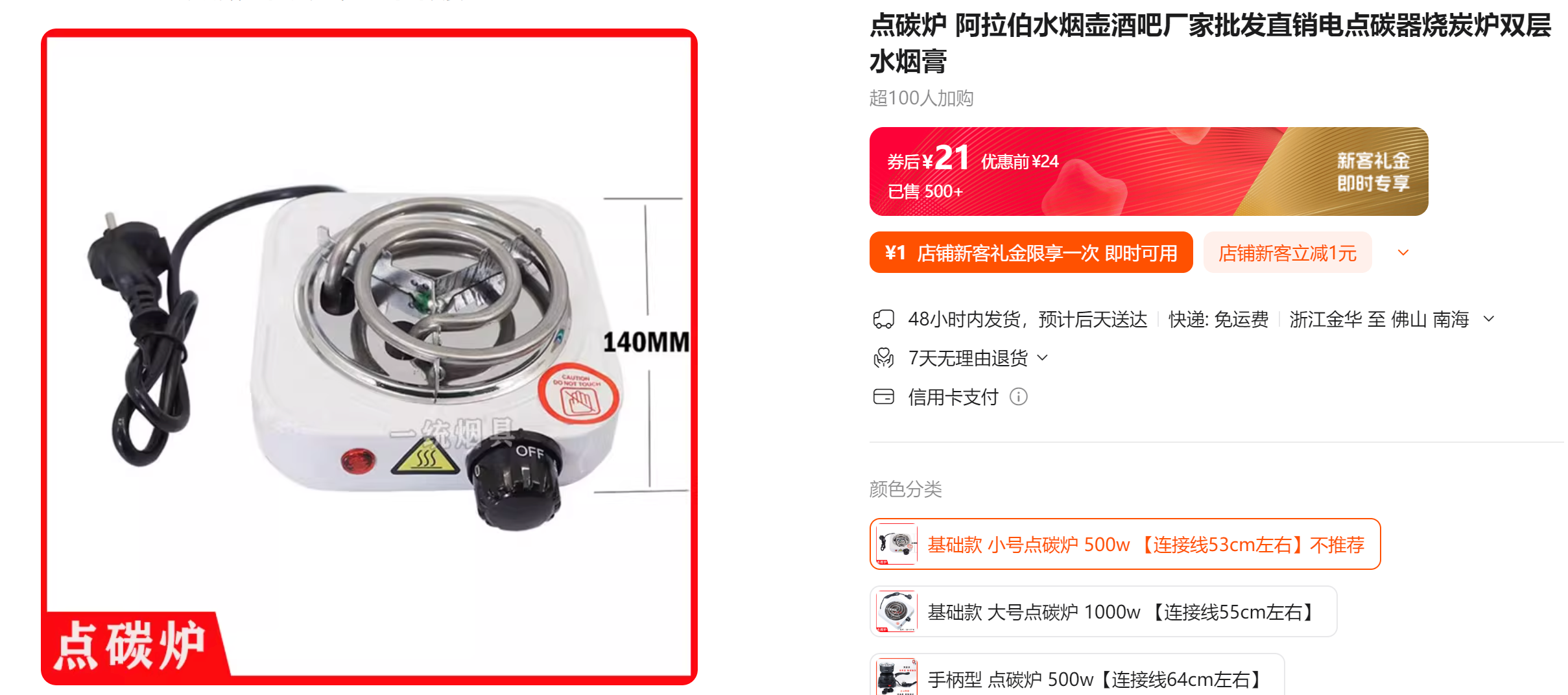Image resolution: width=1568 pixels, height=695 pixels.
Task: Click the product title 点碳炉 阿拉伯水烟壶
Action: point(1210,43)
